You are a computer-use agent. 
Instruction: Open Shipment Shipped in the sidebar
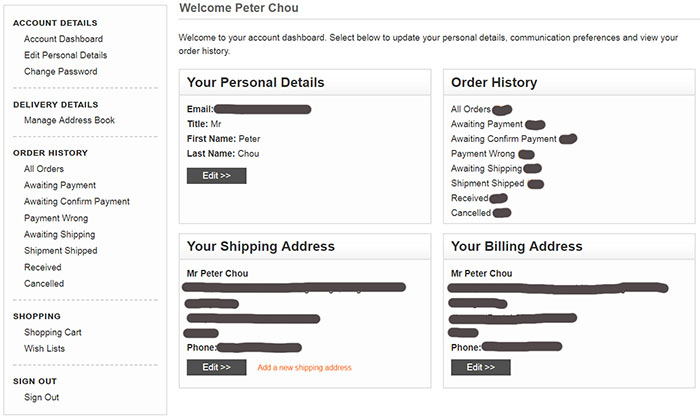pyautogui.click(x=61, y=250)
